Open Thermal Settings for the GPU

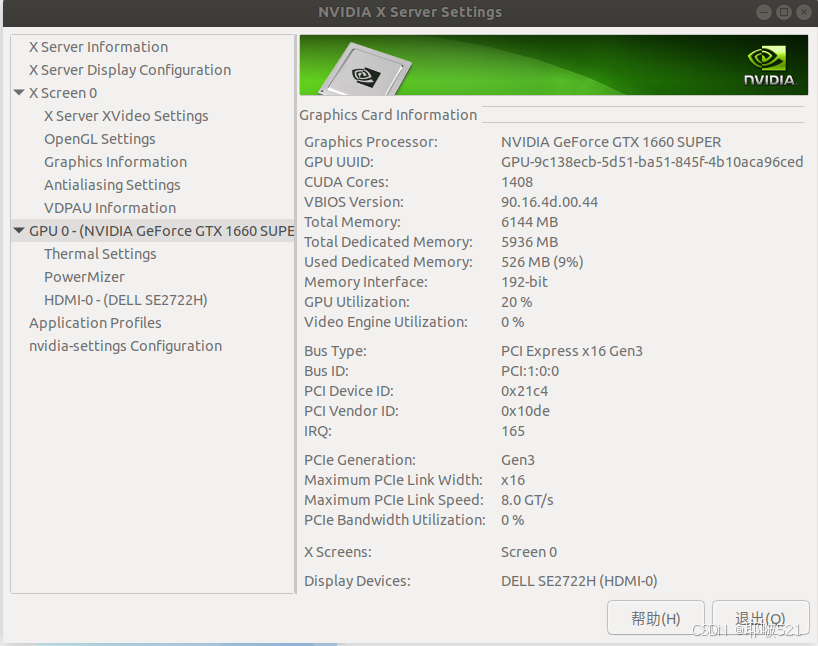tap(100, 253)
